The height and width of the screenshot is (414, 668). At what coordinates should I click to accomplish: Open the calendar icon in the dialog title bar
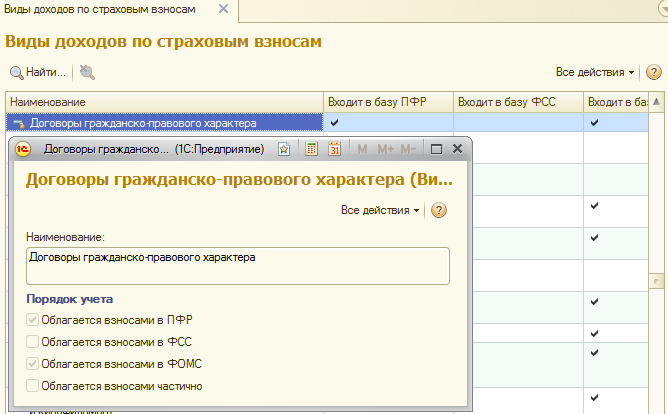click(334, 149)
